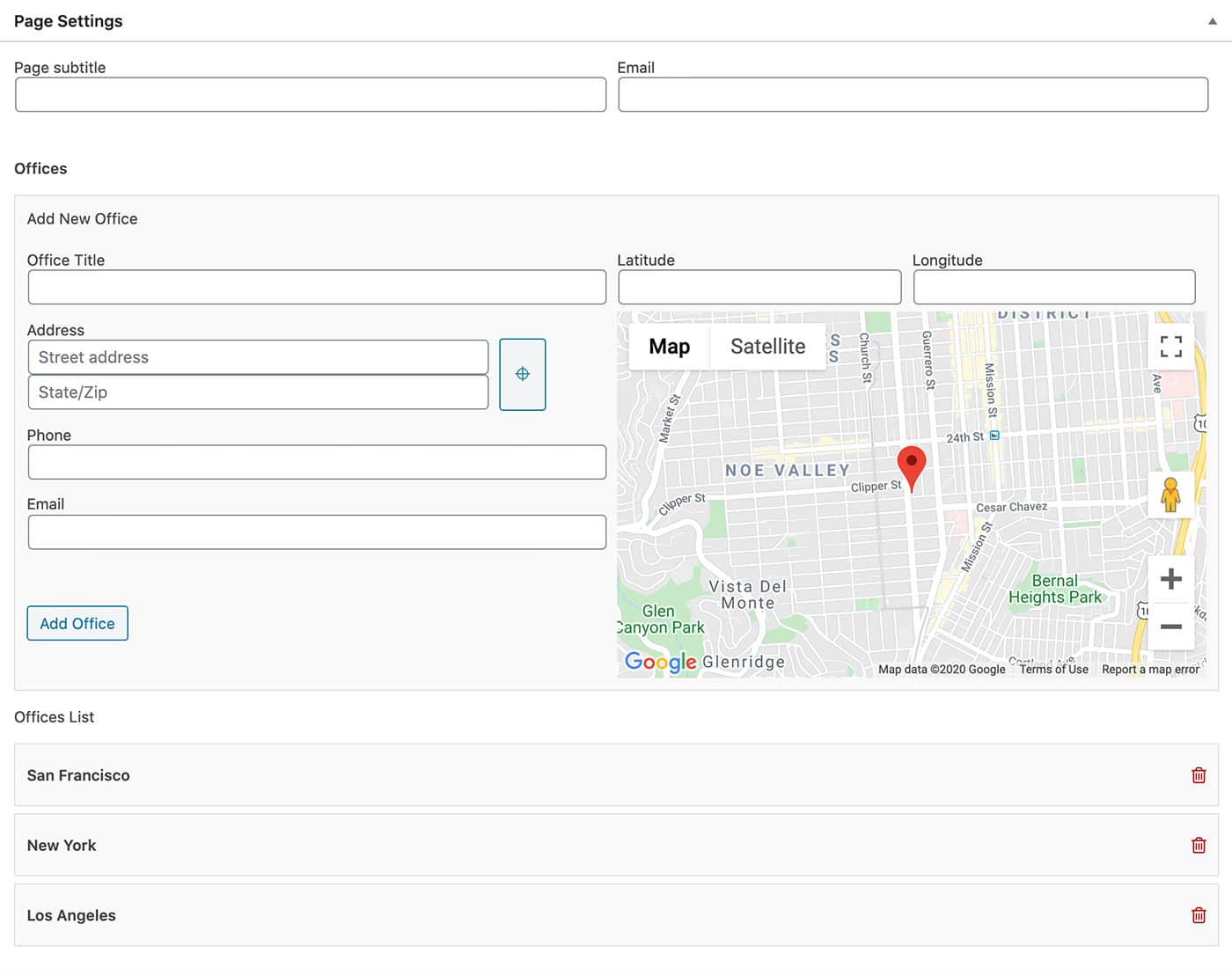The width and height of the screenshot is (1232, 975).
Task: Click the Street View pegman icon
Action: pos(1170,495)
